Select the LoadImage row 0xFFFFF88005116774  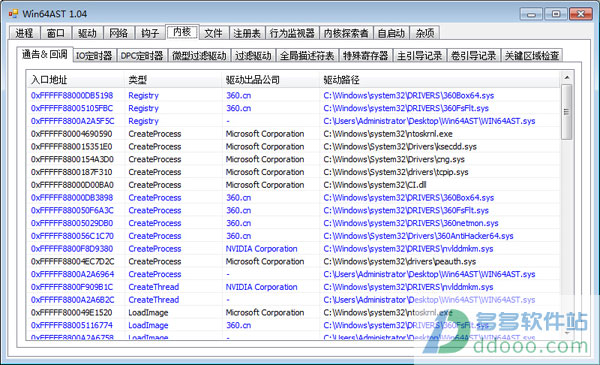pos(293,326)
